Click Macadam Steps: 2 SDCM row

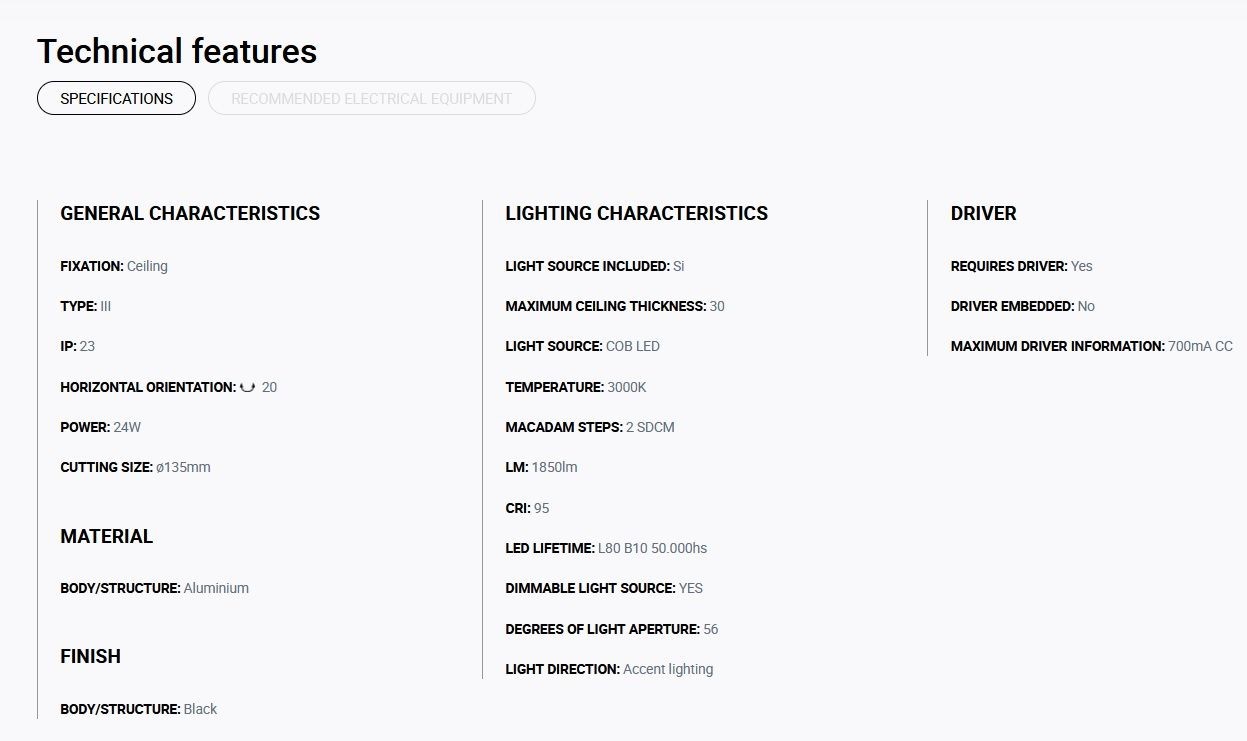pos(590,427)
